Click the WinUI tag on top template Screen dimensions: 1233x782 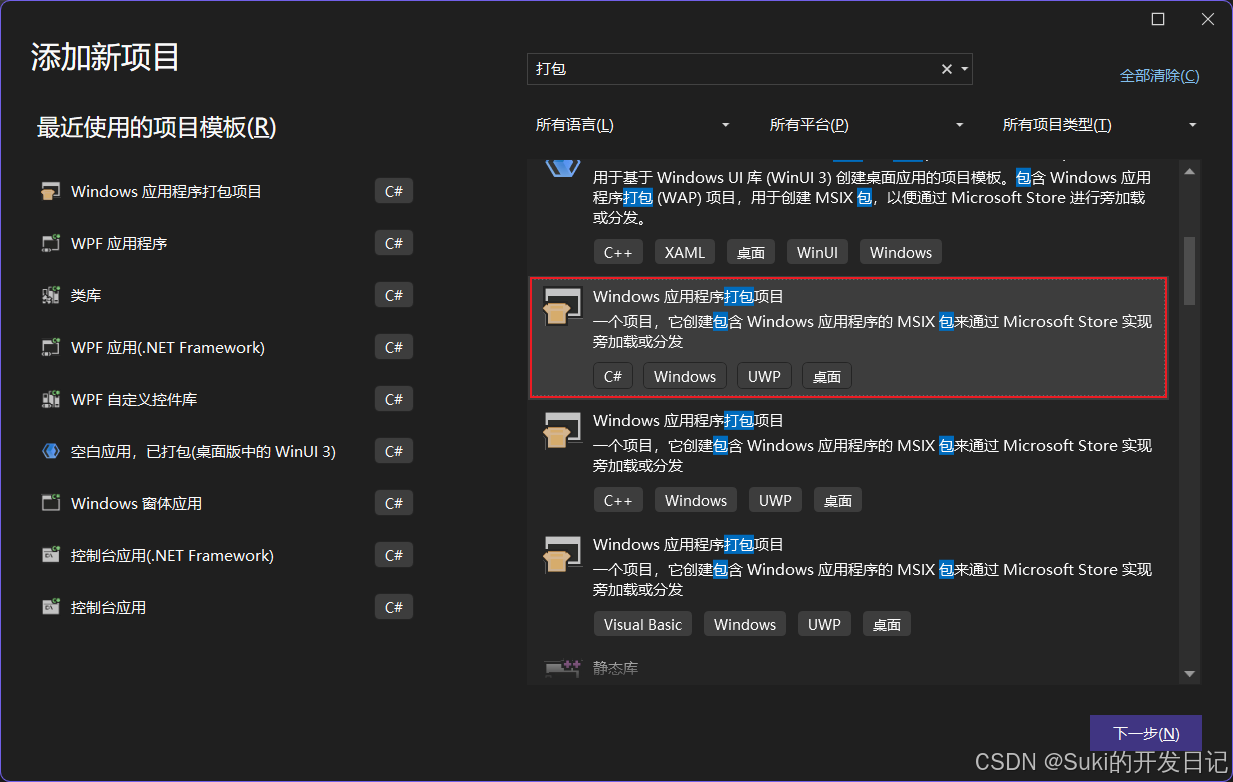817,252
